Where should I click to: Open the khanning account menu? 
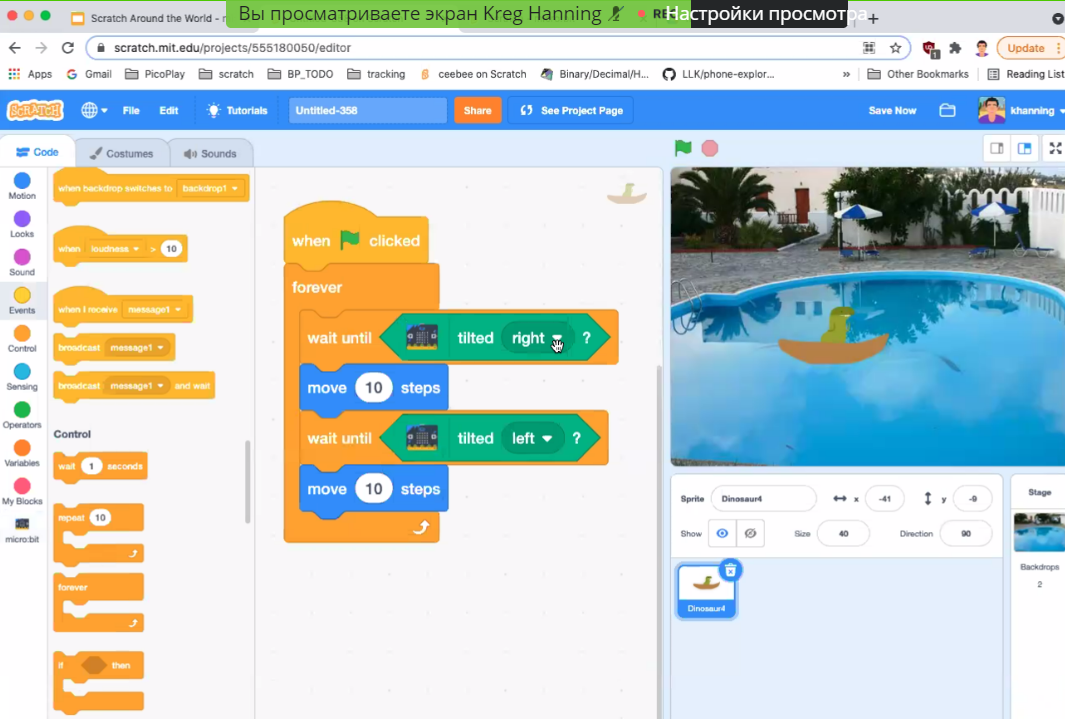tap(1022, 110)
